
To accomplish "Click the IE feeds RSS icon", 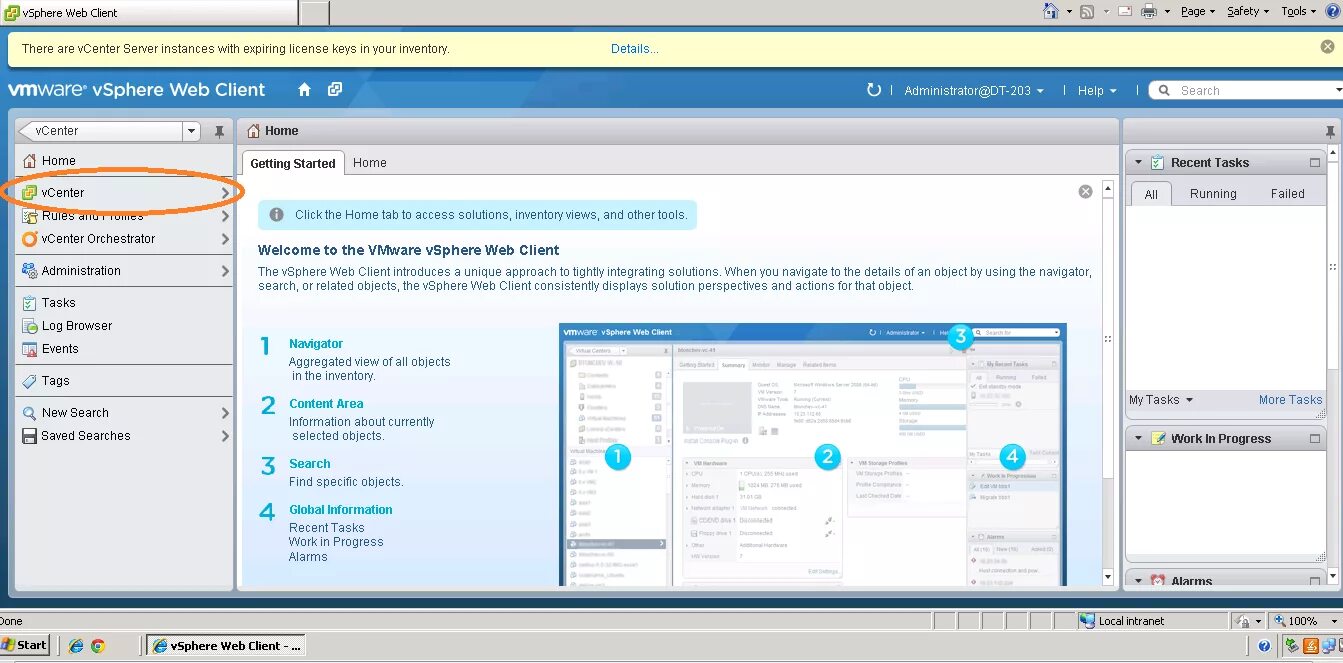I will (1086, 11).
